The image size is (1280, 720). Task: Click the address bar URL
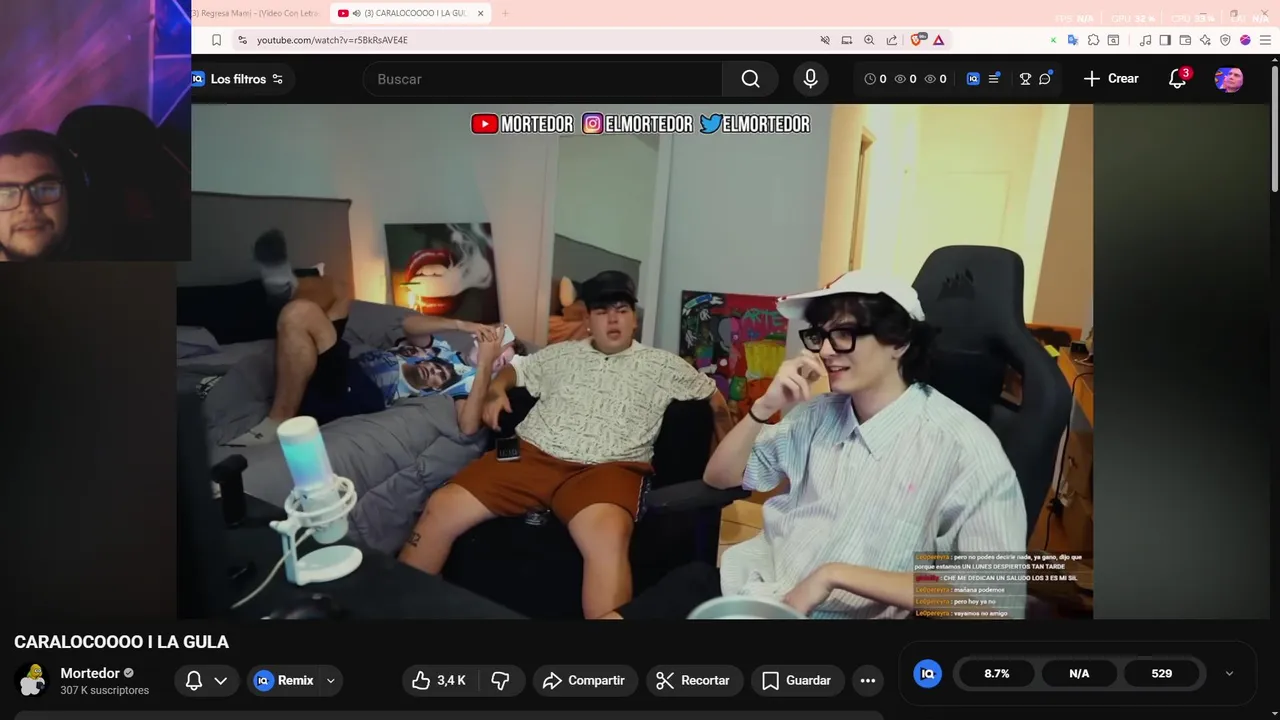pyautogui.click(x=332, y=40)
